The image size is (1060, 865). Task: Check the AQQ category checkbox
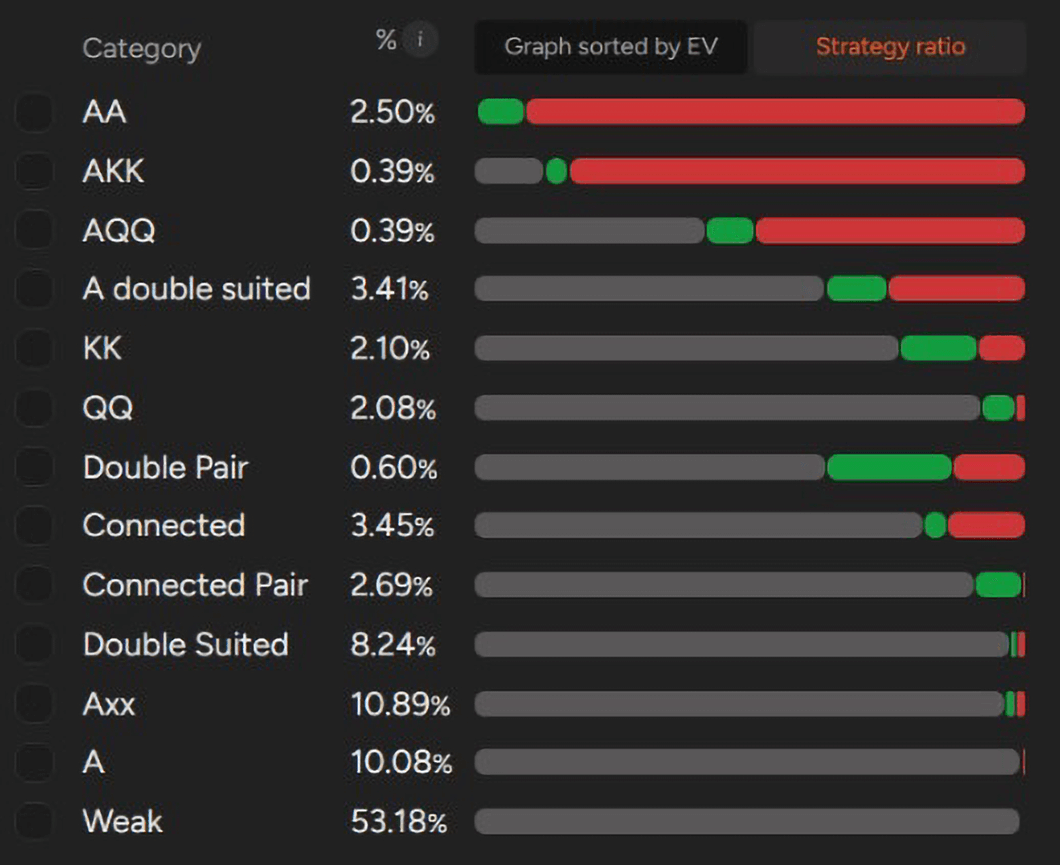coord(34,230)
